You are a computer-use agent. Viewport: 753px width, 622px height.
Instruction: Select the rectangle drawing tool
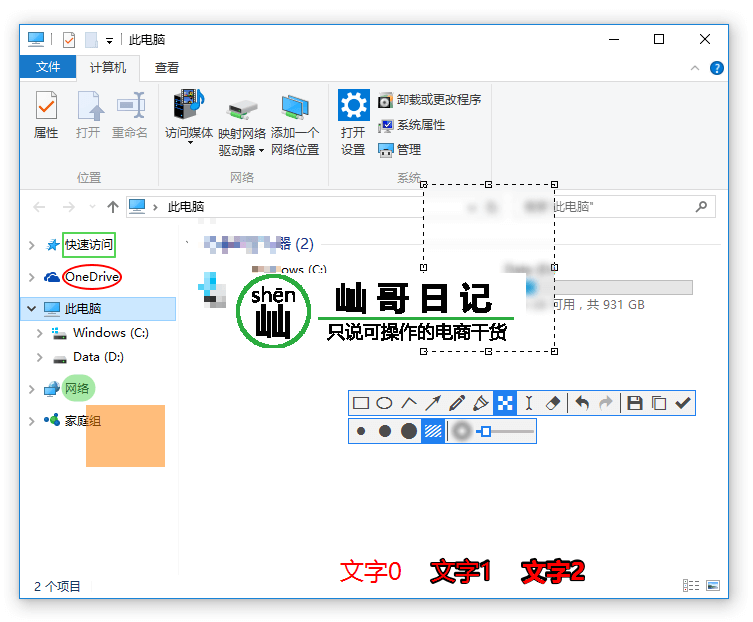[x=361, y=403]
